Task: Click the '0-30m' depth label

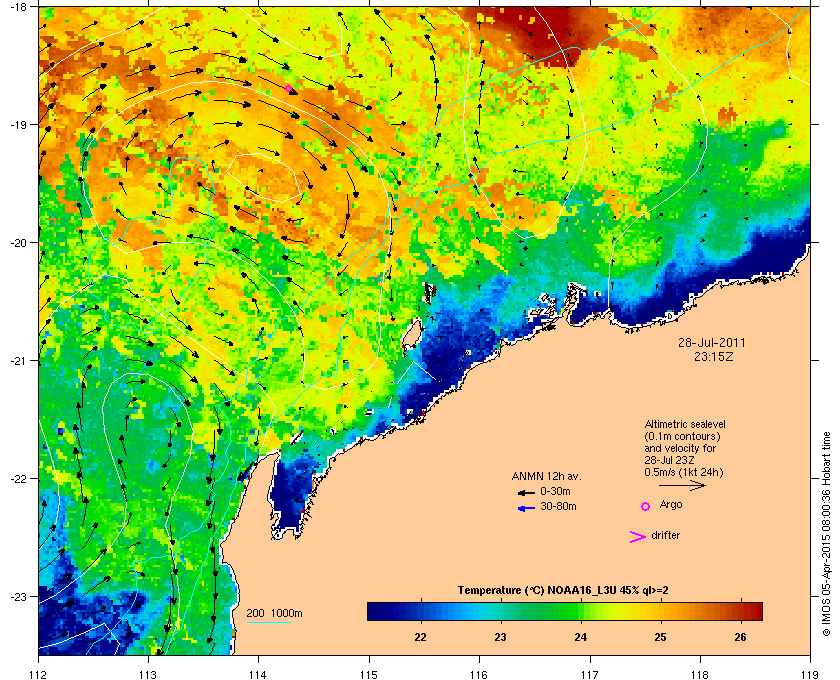Action: [555, 491]
